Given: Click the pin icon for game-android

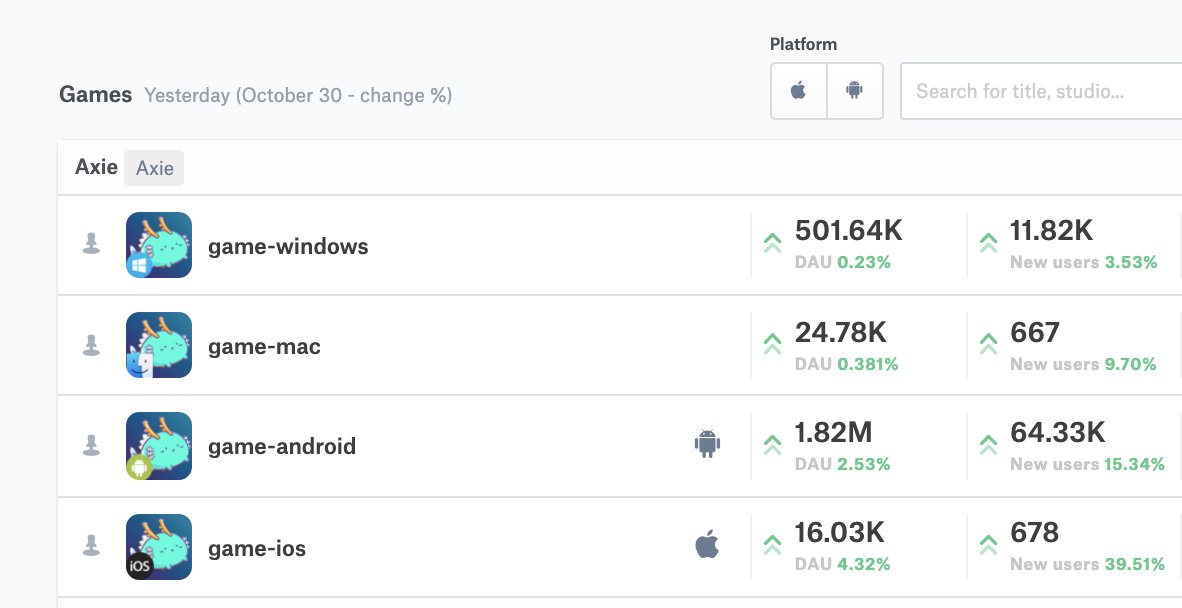Looking at the screenshot, I should 91,445.
